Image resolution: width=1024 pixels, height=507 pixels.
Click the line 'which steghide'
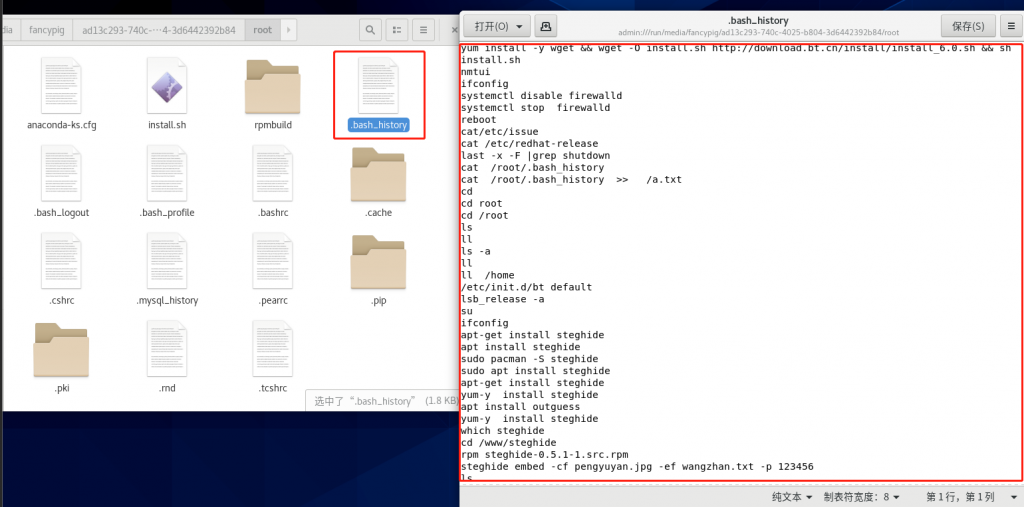(502, 431)
